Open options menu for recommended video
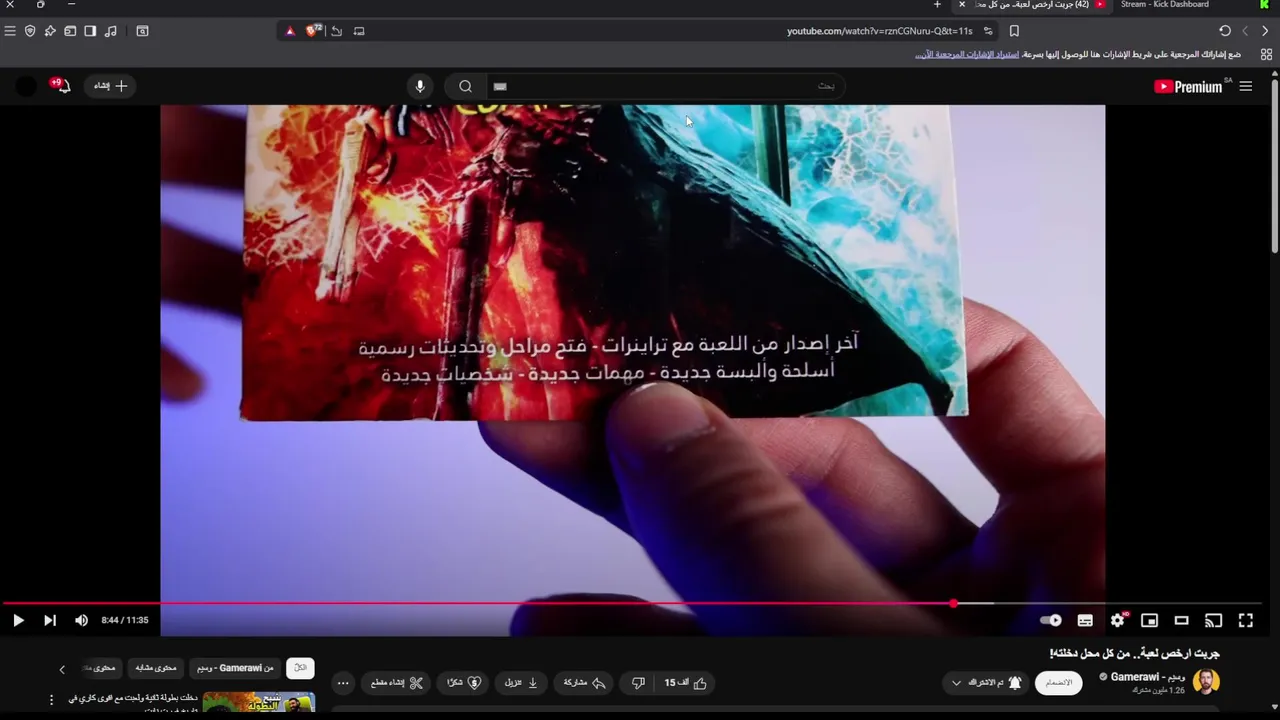Viewport: 1280px width, 720px height. (52, 701)
